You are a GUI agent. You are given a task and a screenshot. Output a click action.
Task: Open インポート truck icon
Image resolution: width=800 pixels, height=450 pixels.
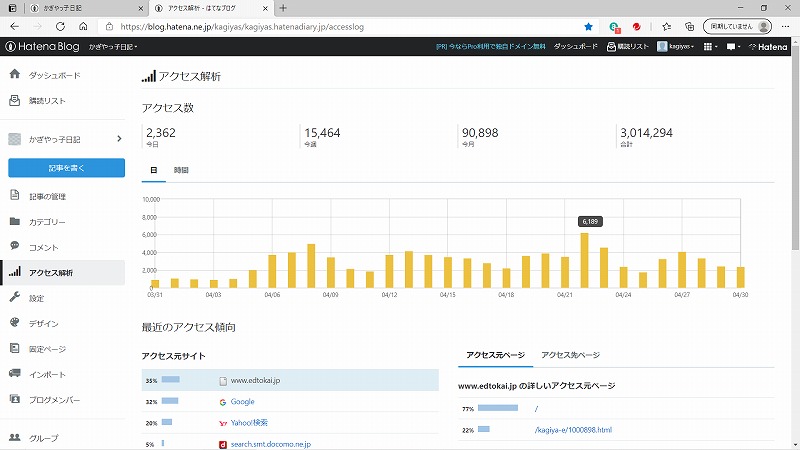pos(15,373)
